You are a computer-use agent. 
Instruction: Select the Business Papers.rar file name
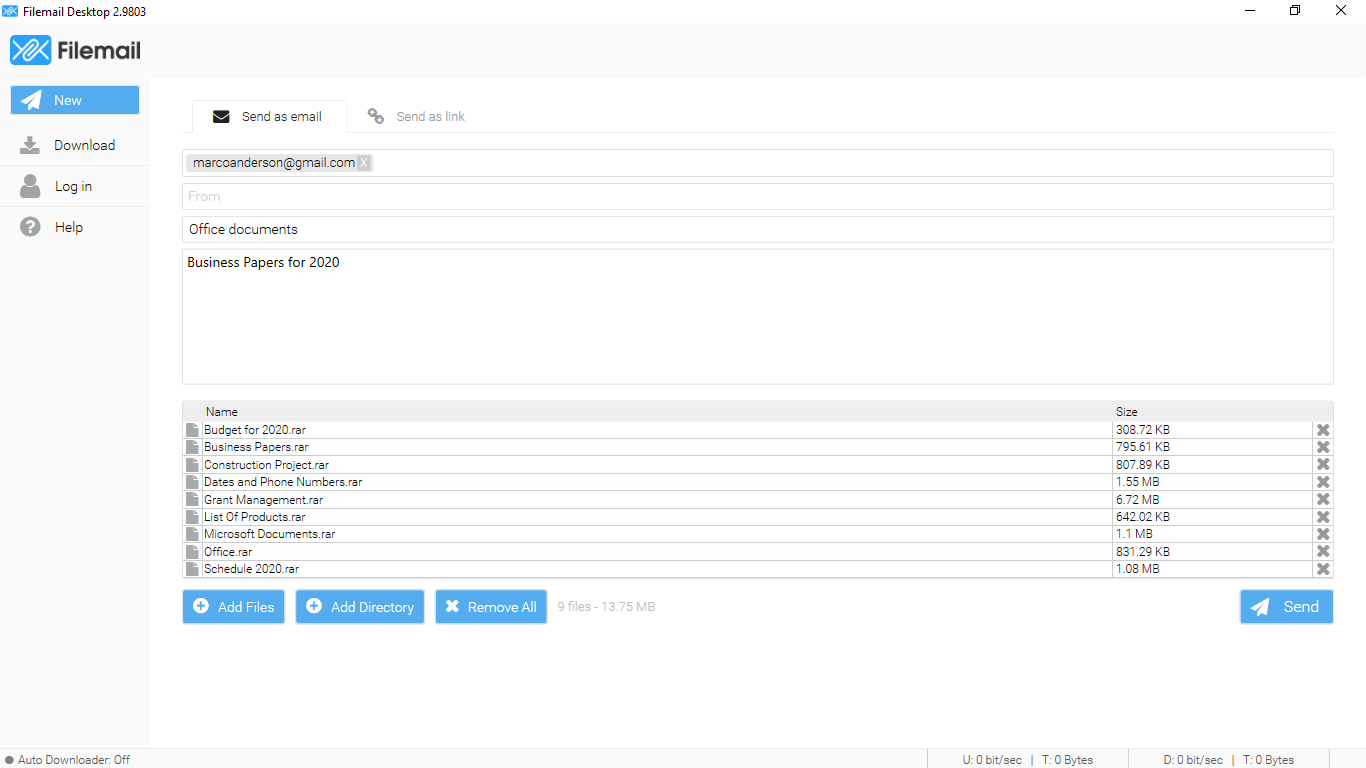[x=256, y=447]
